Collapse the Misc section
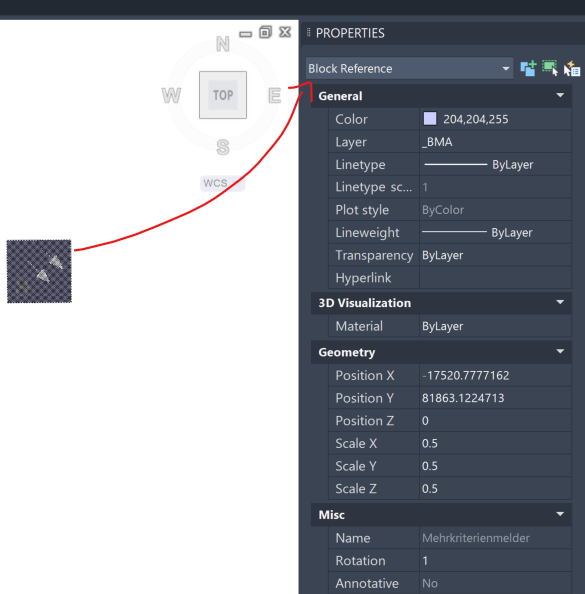This screenshot has height=594, width=585. (x=560, y=514)
